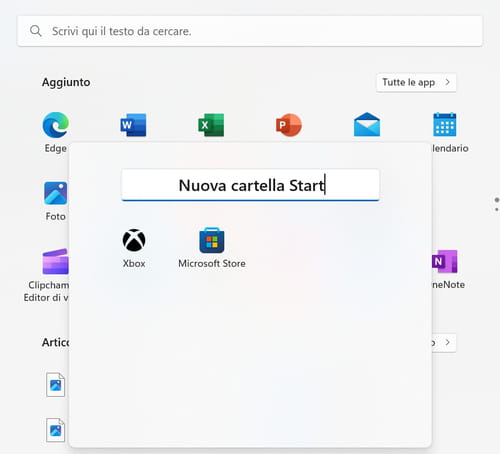Image resolution: width=500 pixels, height=454 pixels.
Task: Click the 'Aggiunto' section heading
Action: (66, 82)
